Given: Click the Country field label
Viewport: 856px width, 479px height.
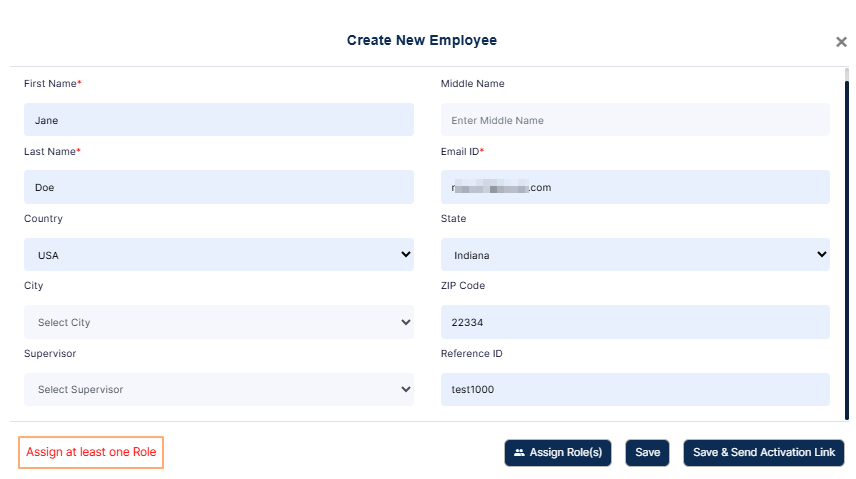Looking at the screenshot, I should click(x=43, y=218).
